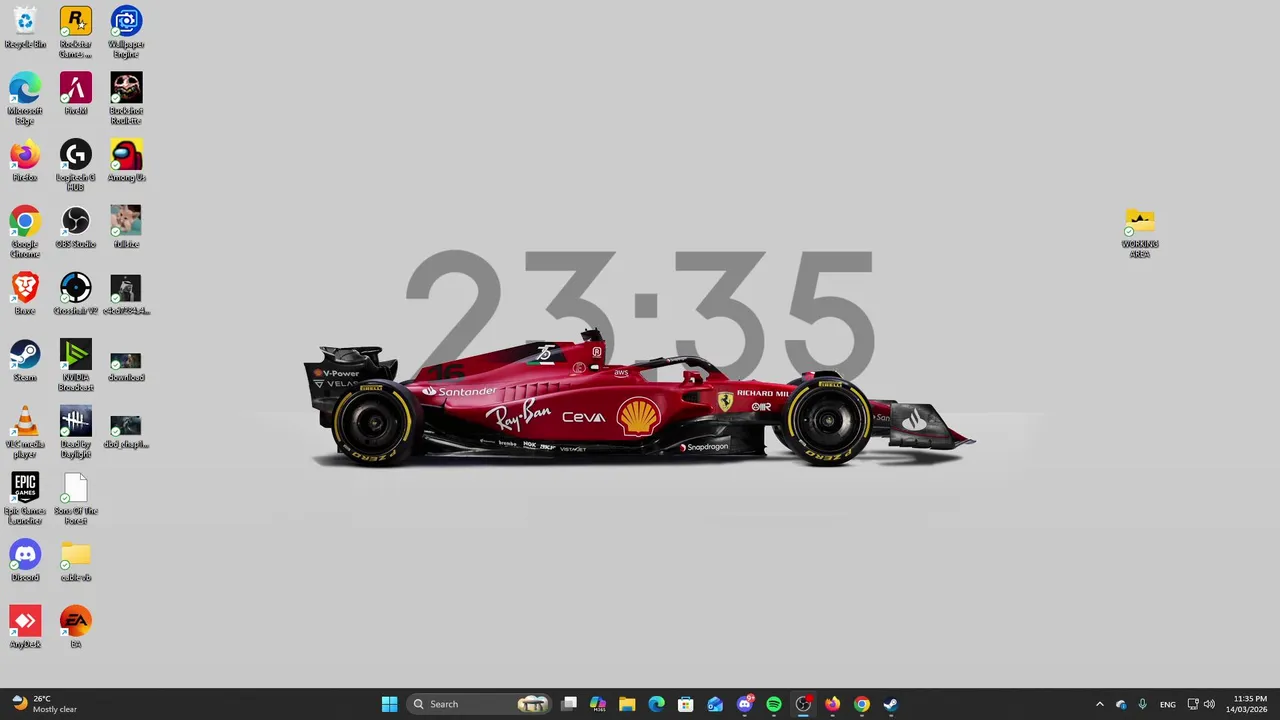Image resolution: width=1280 pixels, height=720 pixels.
Task: Open the volume control in system tray
Action: click(1209, 704)
